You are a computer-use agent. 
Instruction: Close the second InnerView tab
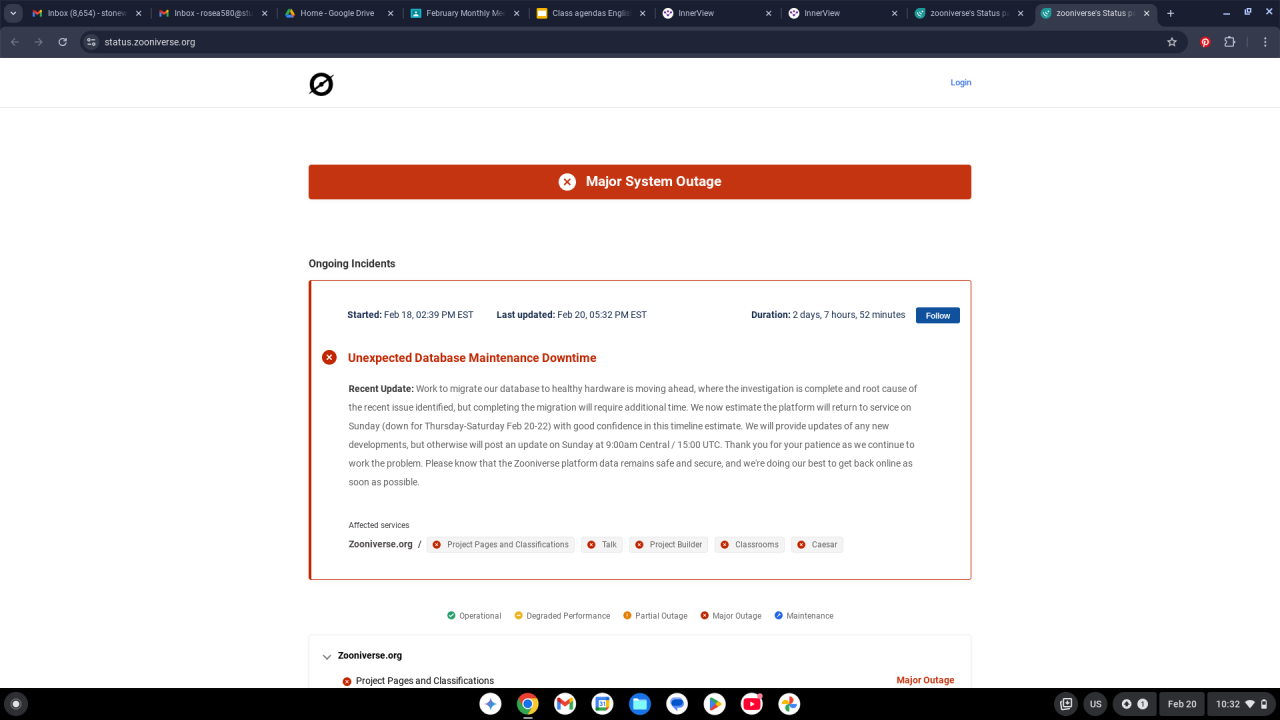point(894,14)
